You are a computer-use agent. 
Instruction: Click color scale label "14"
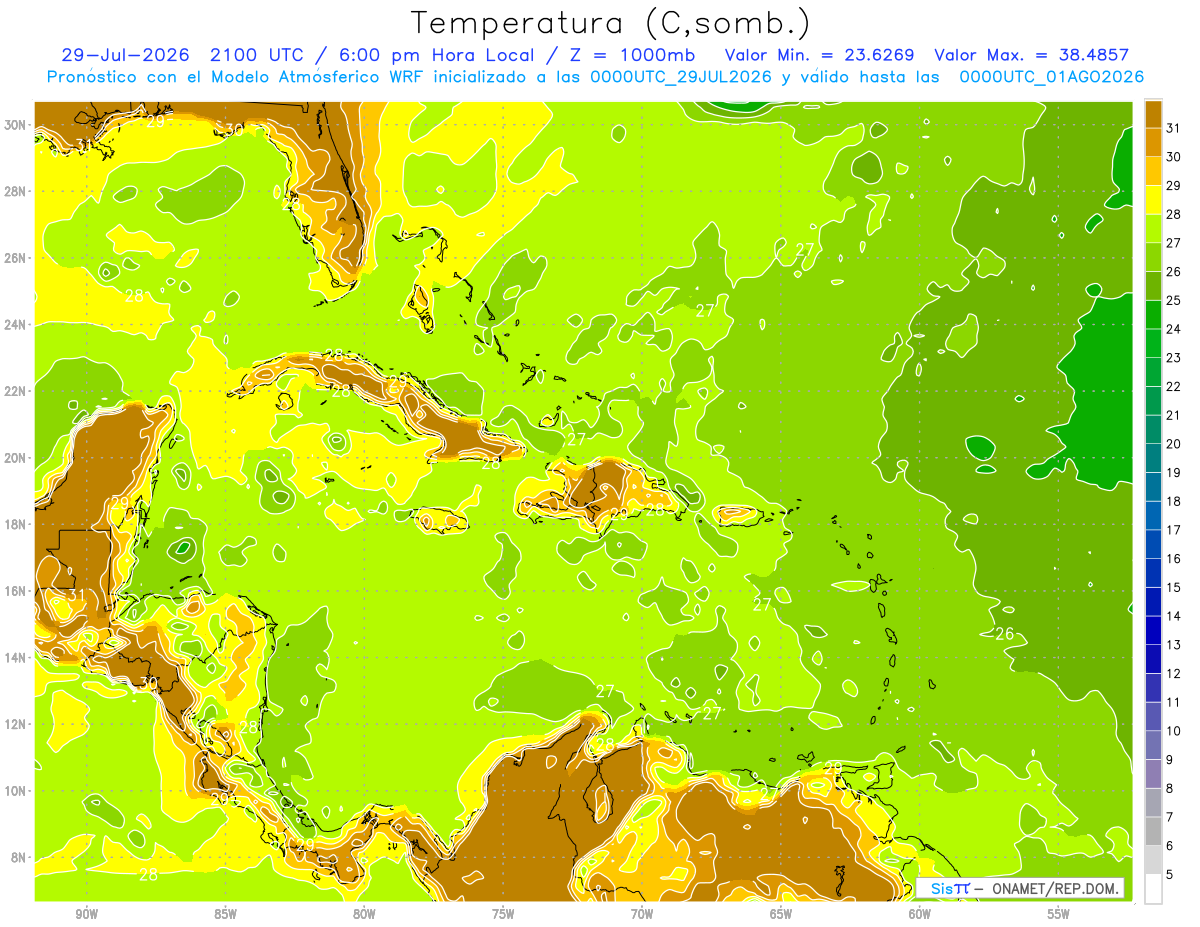[1174, 616]
